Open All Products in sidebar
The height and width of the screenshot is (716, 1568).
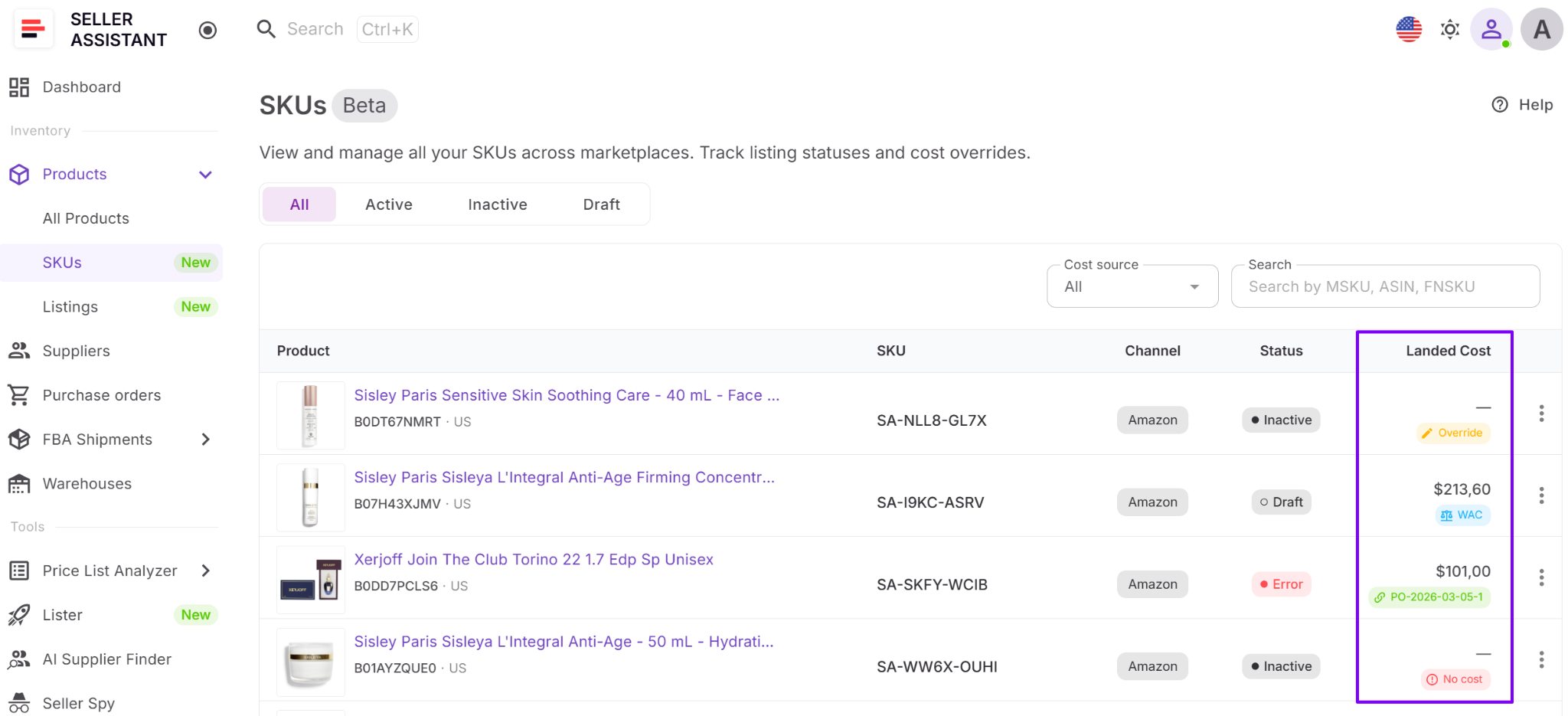pos(86,219)
